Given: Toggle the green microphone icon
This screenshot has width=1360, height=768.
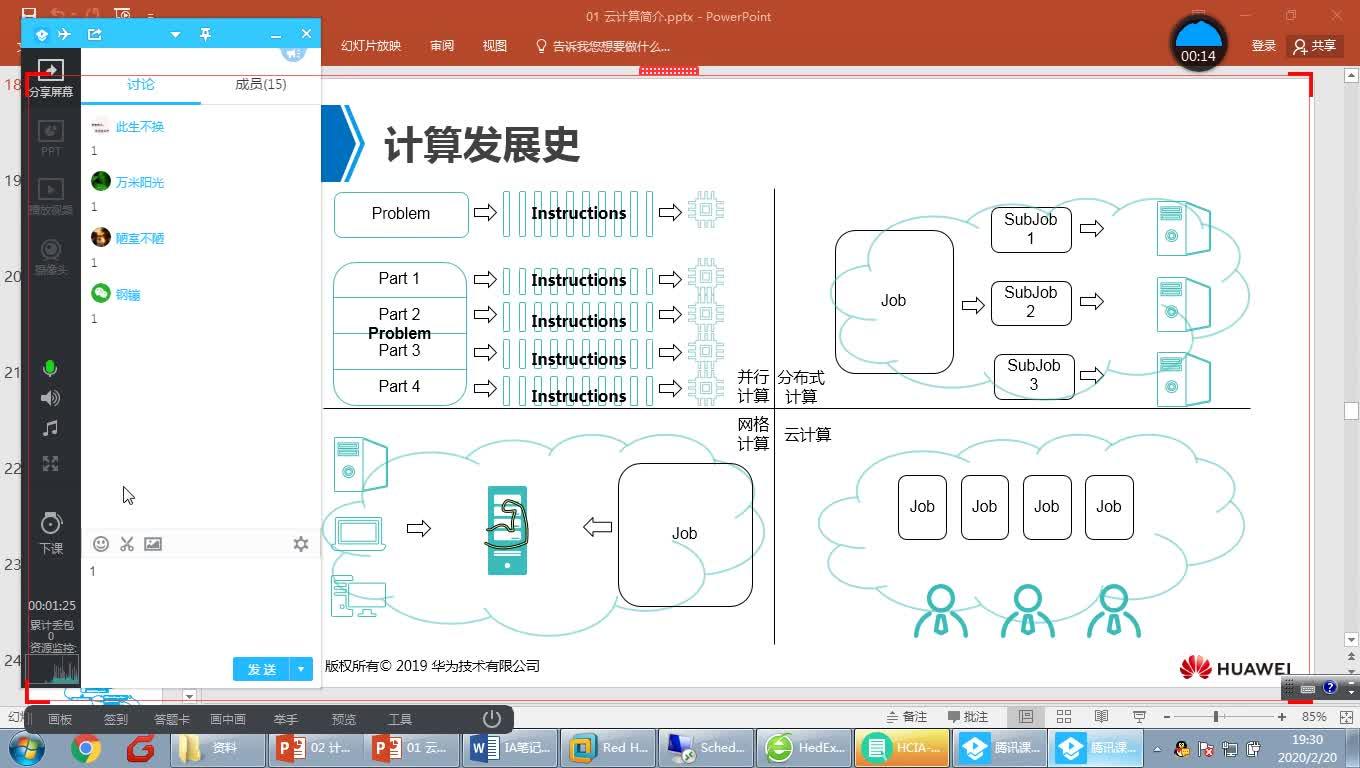Looking at the screenshot, I should click(50, 369).
